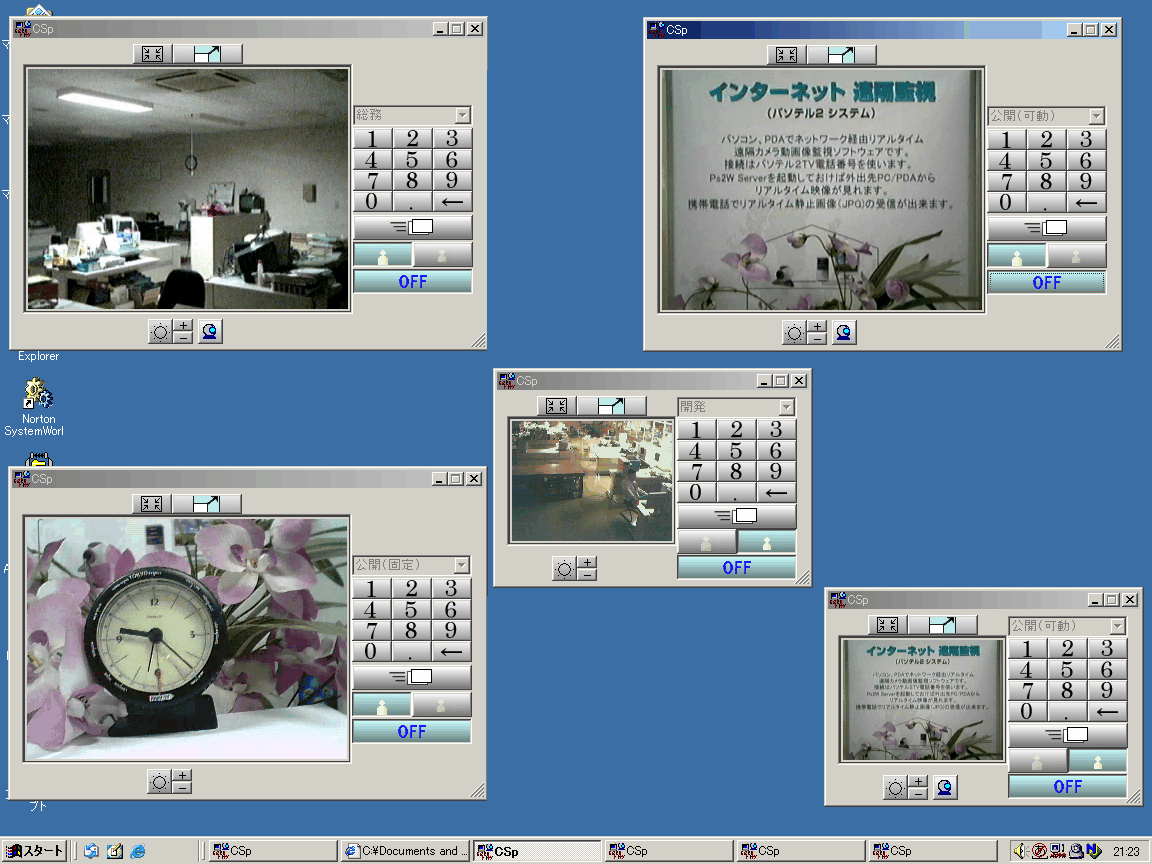
Task: Toggle the OFF switch in the 総務 window
Action: coord(412,282)
